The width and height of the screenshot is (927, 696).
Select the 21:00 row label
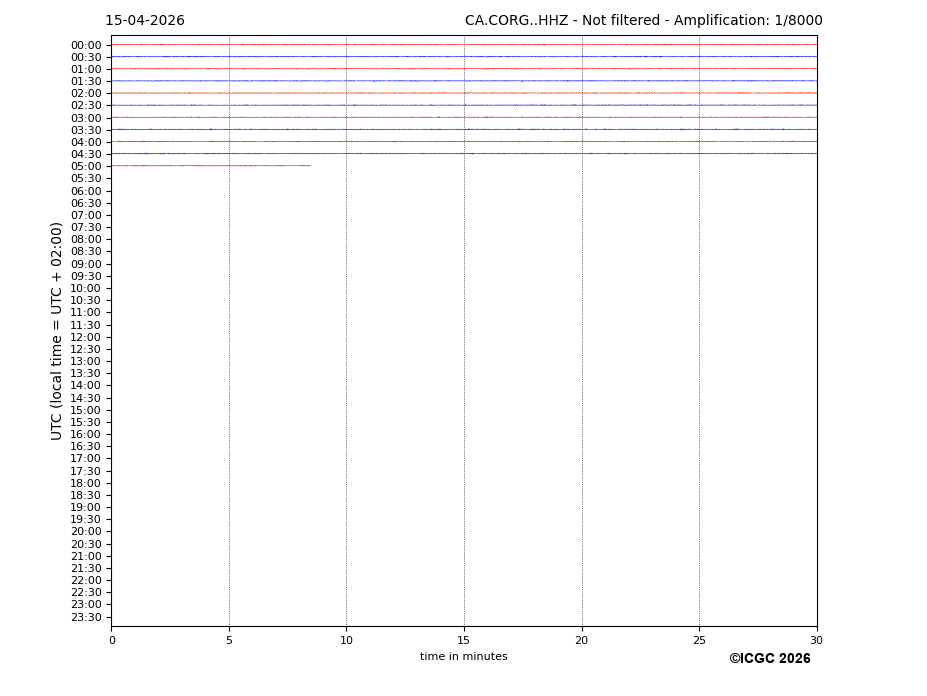(86, 556)
